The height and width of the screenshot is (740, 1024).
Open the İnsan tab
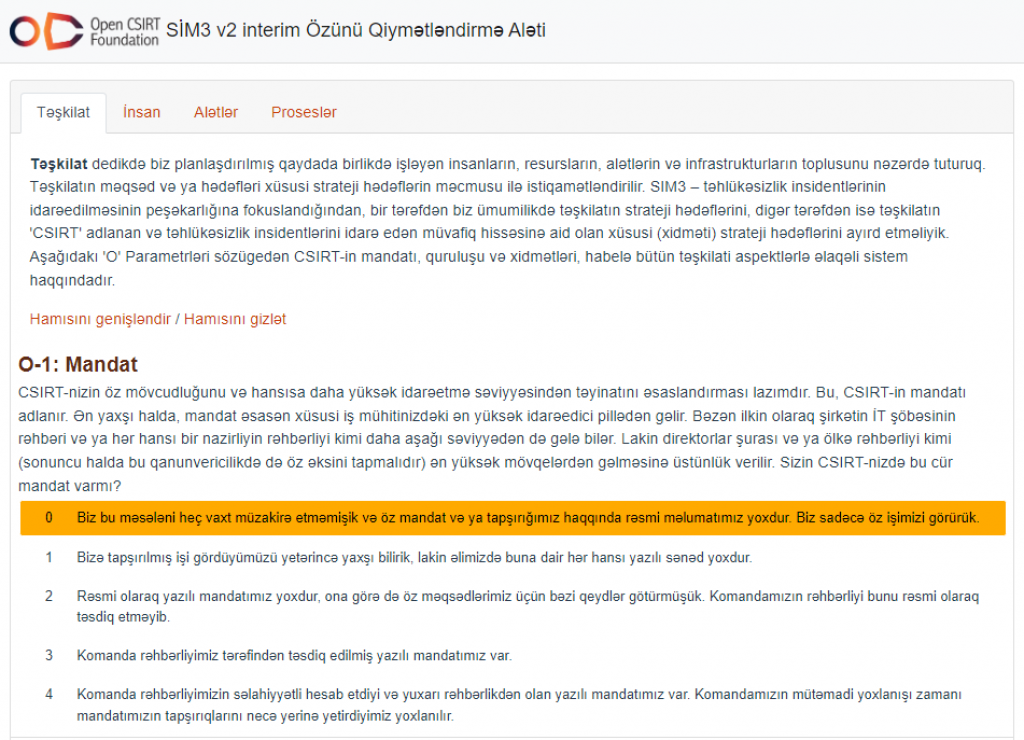pyautogui.click(x=141, y=112)
